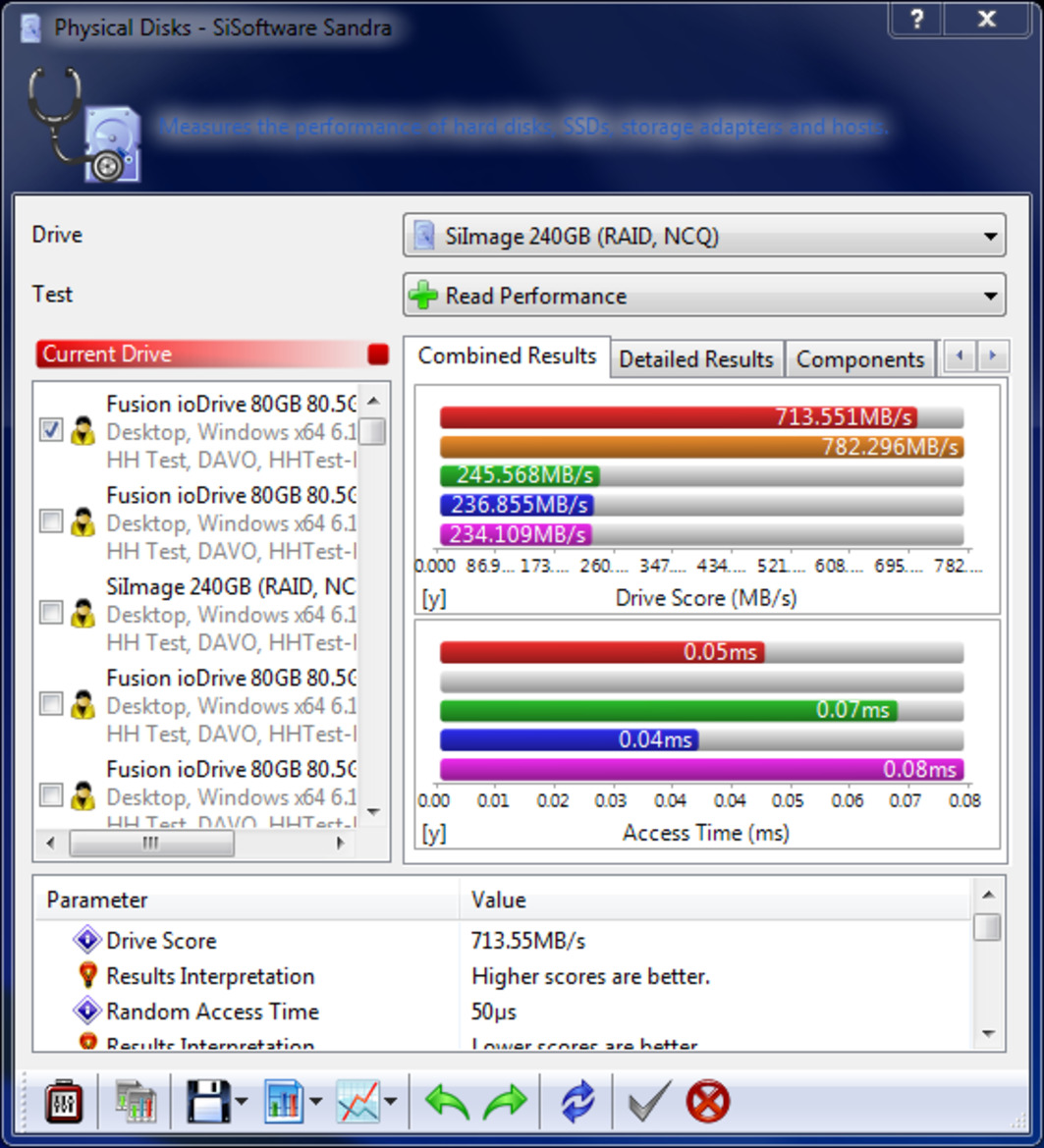Click the magenta 0.08ms access time bar

[701, 770]
